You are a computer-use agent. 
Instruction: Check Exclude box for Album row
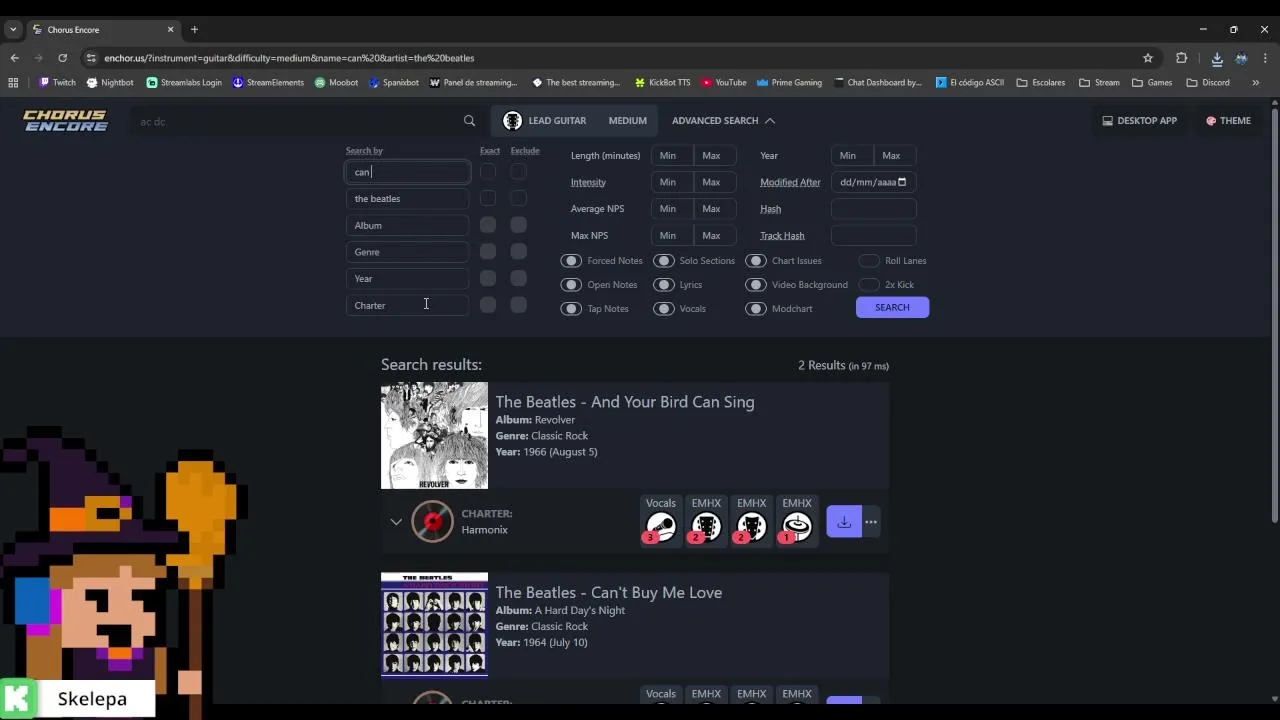point(518,225)
